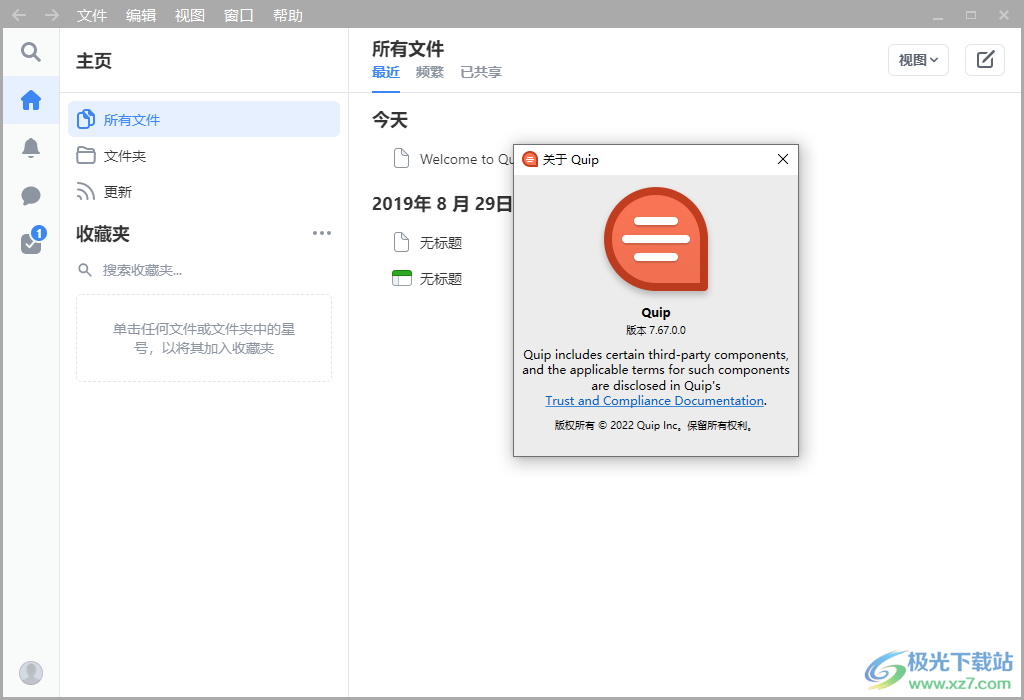Open the search magnifier in left sidebar
The height and width of the screenshot is (700, 1024).
tap(31, 52)
